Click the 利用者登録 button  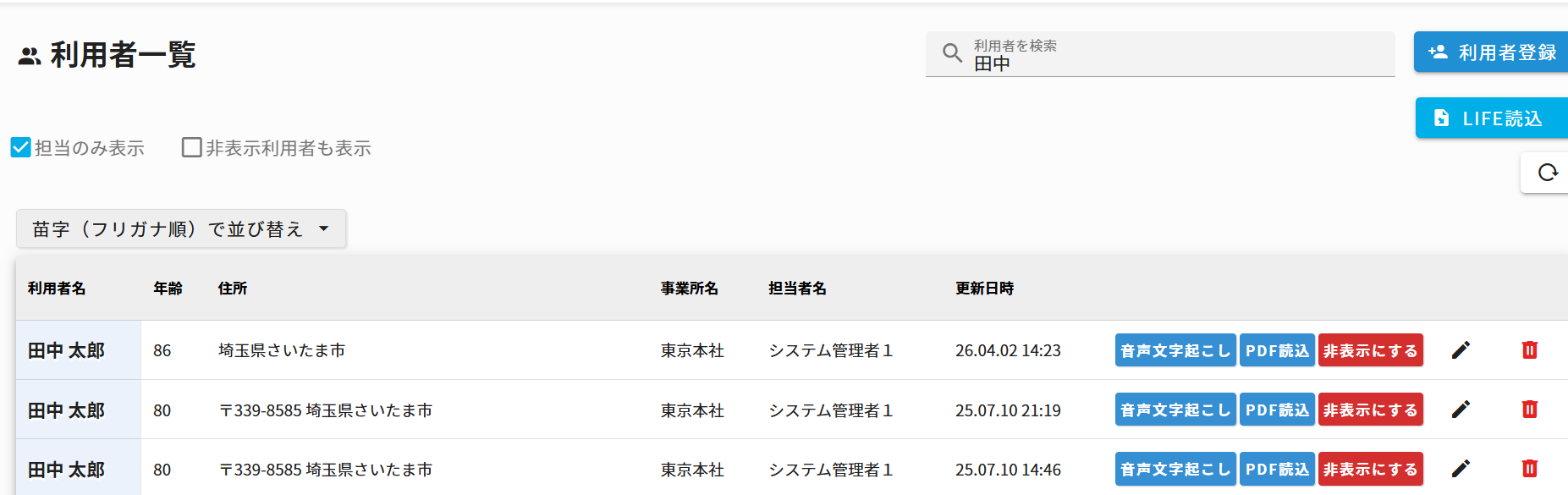(x=1492, y=52)
